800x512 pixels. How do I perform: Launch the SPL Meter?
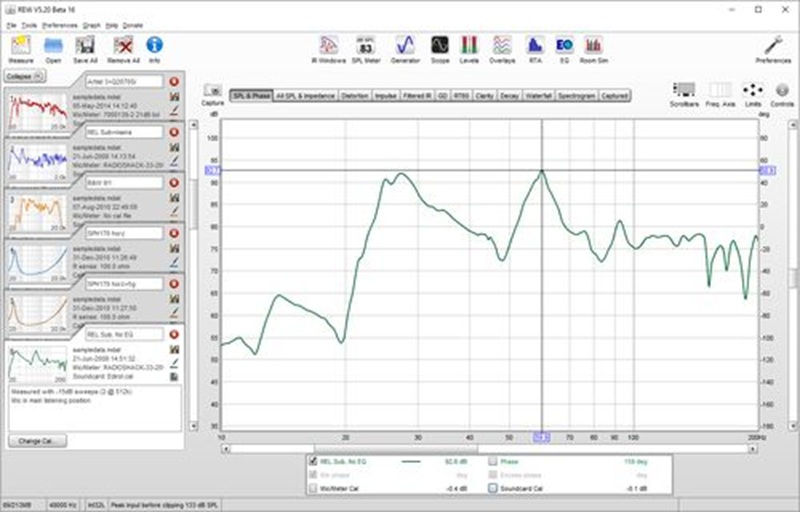366,49
